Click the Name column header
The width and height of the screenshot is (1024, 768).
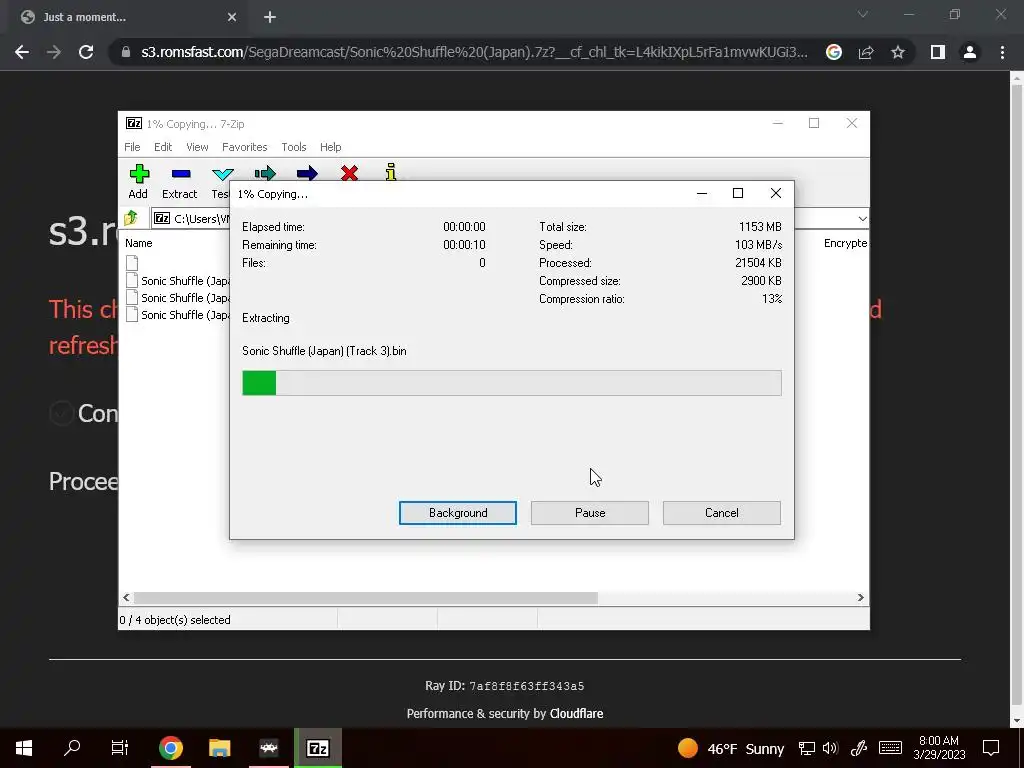[139, 243]
